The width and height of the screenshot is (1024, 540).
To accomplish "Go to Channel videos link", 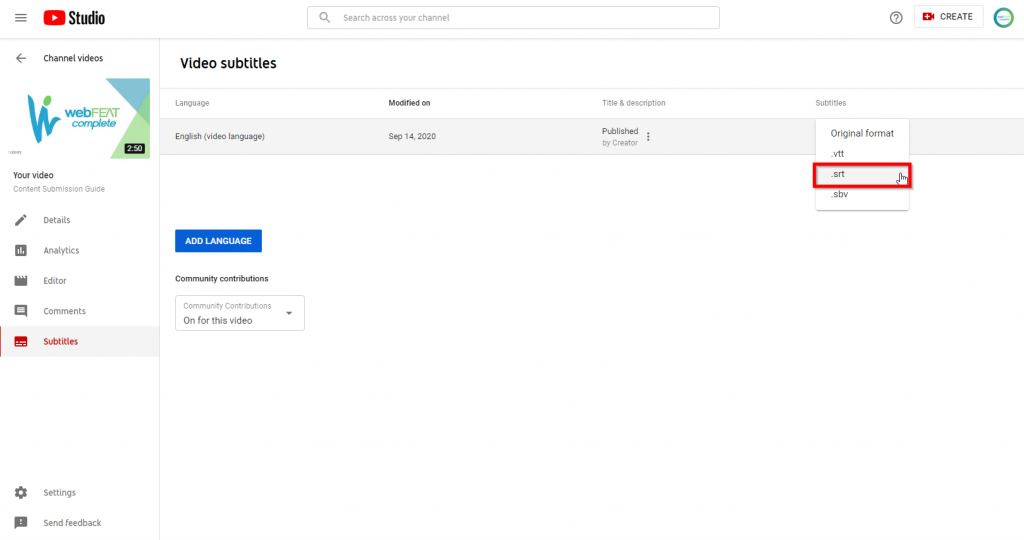I will click(73, 58).
